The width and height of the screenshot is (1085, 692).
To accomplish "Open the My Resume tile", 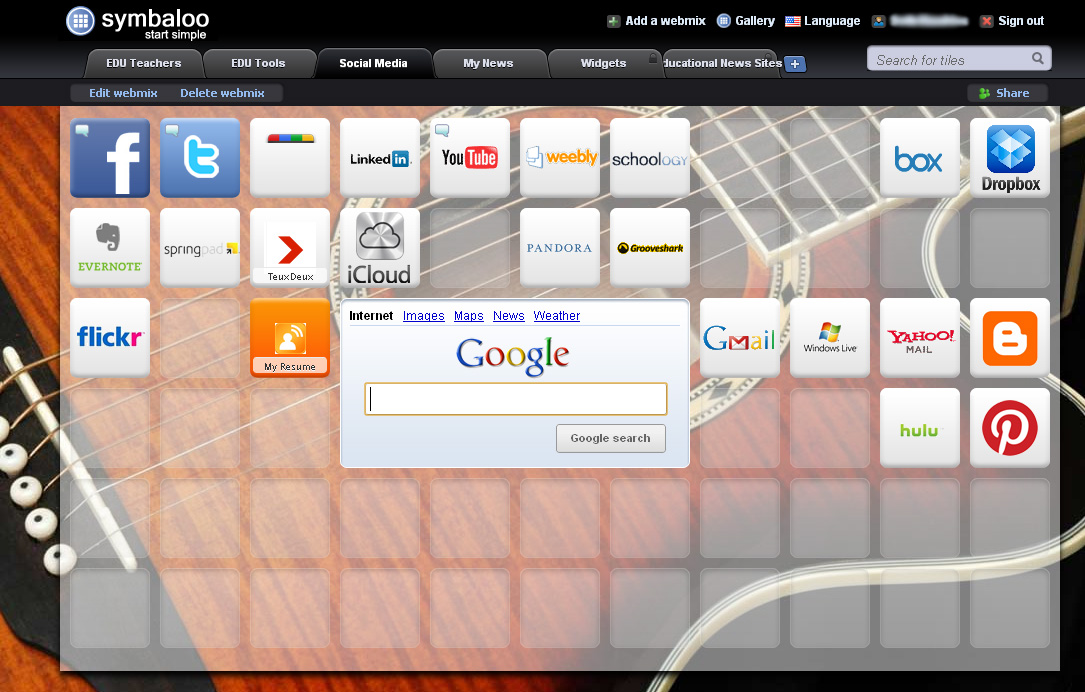I will click(x=290, y=338).
